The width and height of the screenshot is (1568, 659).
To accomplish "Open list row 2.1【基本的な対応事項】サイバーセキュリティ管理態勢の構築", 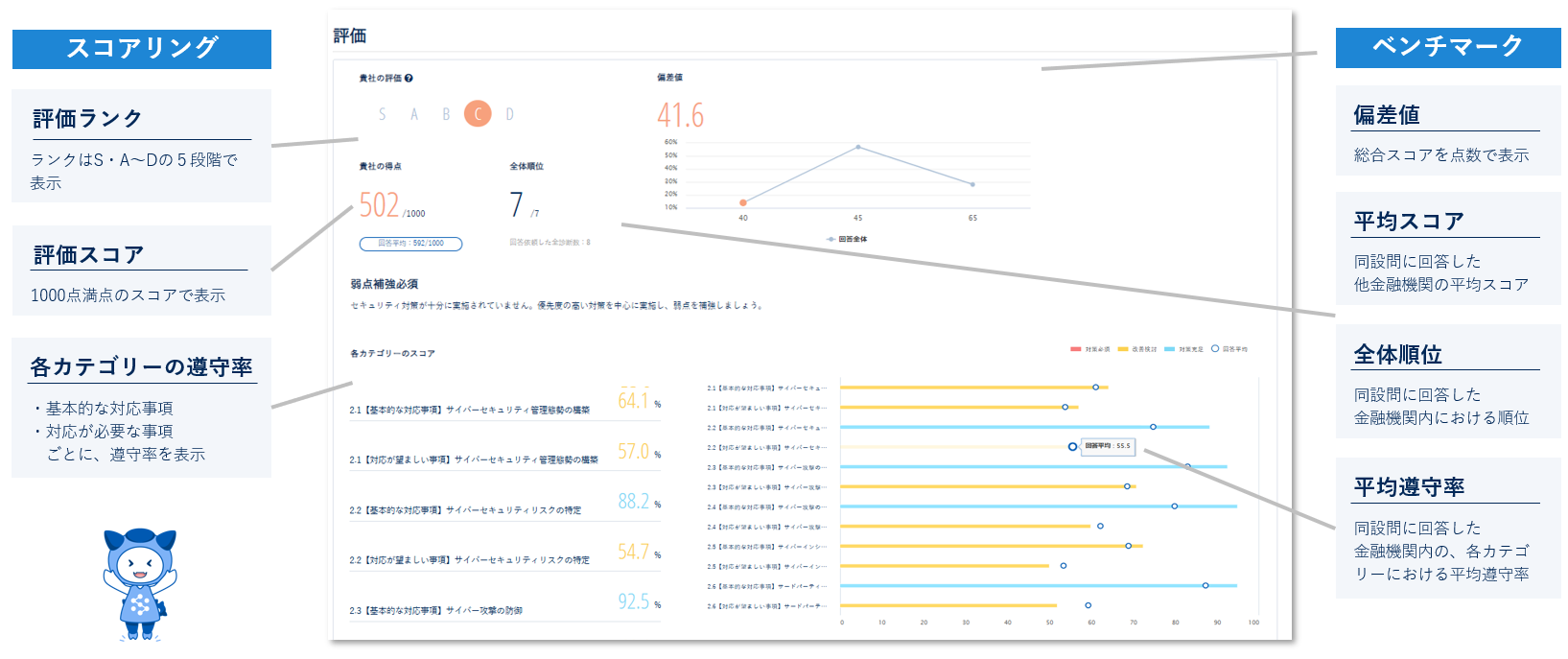I will [505, 402].
